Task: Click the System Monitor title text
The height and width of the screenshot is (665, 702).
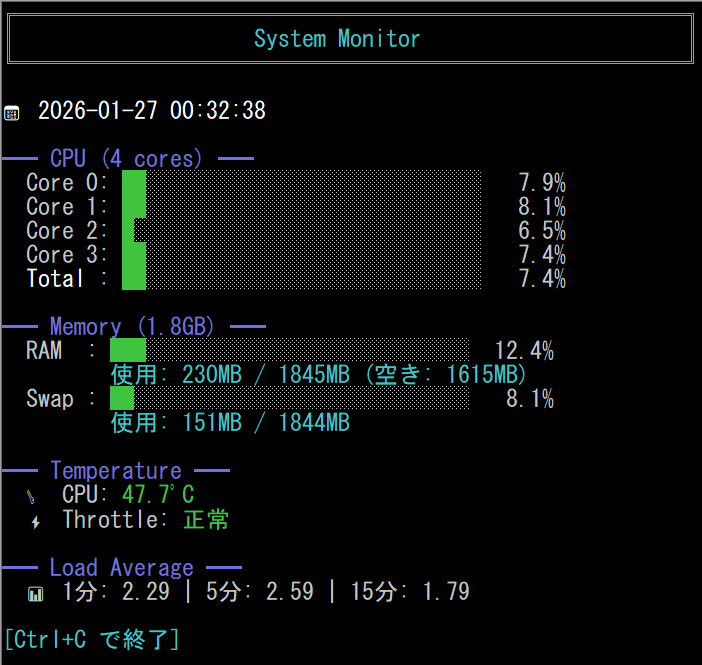Action: pyautogui.click(x=337, y=39)
